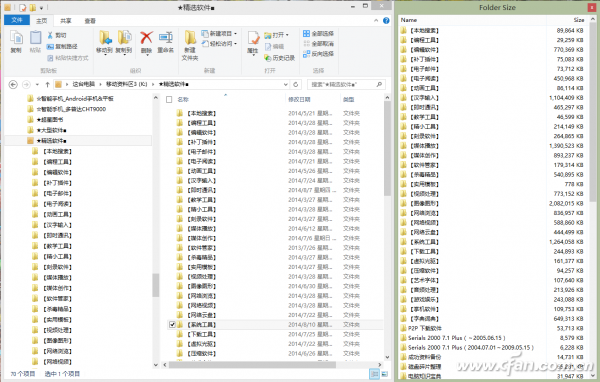Screen dimensions: 600x382
Task: Click 全部选择 (Select all) in ribbon
Action: (x=318, y=34)
